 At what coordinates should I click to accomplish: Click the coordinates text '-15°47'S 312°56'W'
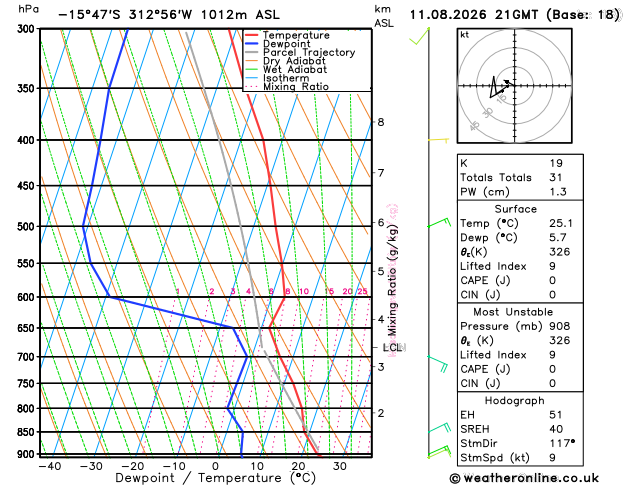[x=125, y=15]
